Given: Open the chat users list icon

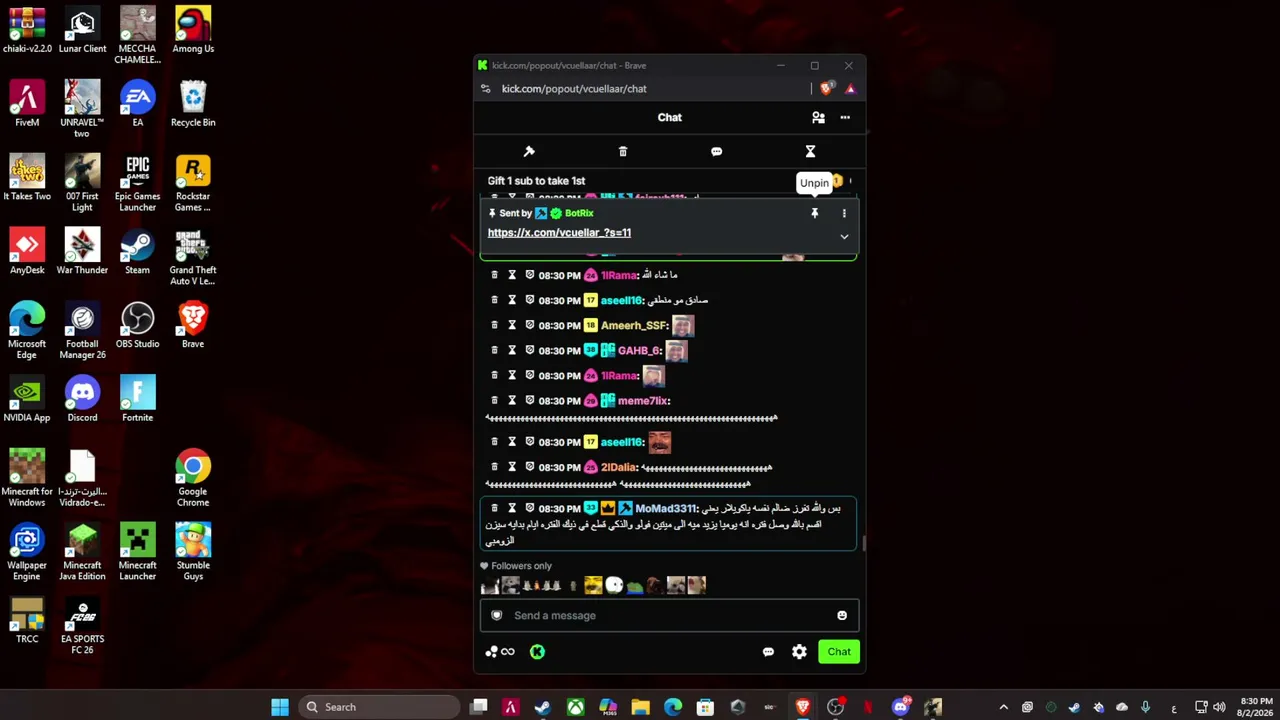Looking at the screenshot, I should click(x=818, y=117).
